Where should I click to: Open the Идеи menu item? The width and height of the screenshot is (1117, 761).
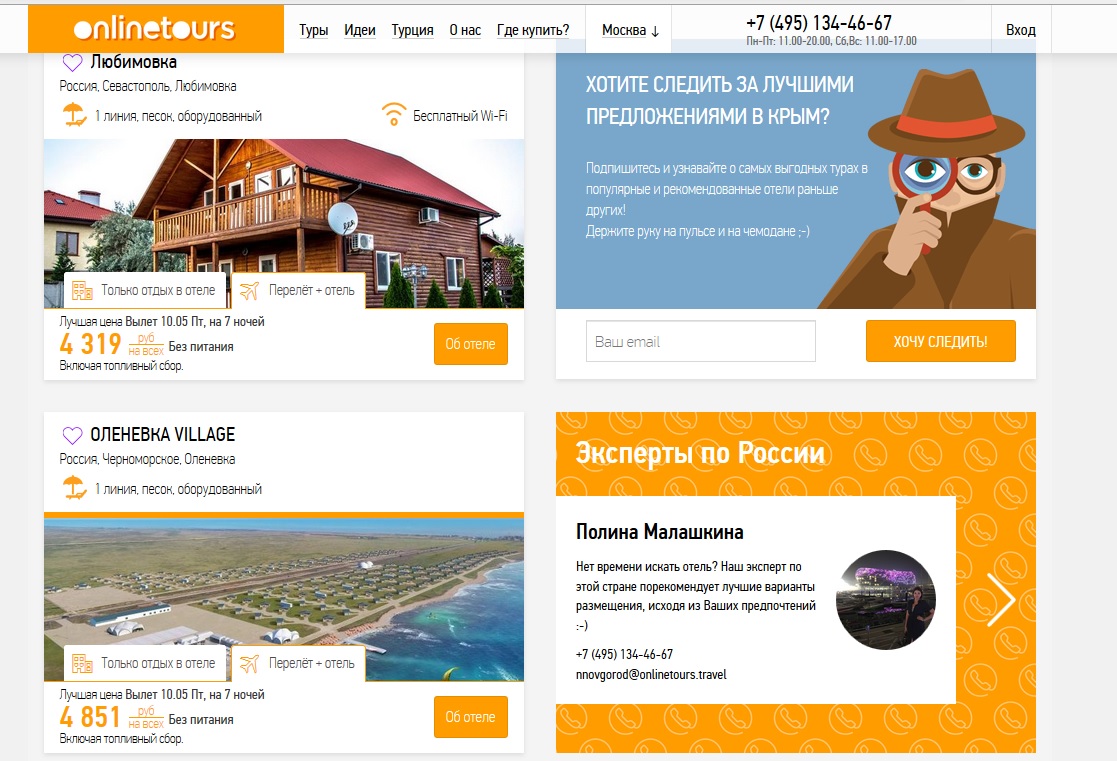(360, 30)
